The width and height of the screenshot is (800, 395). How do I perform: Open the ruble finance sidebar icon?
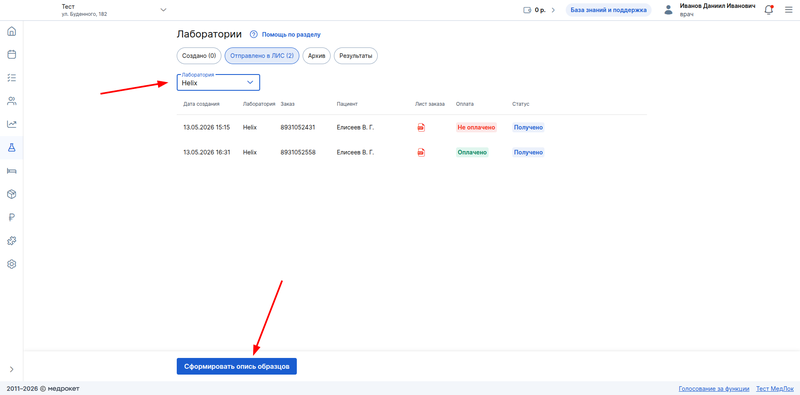point(11,217)
